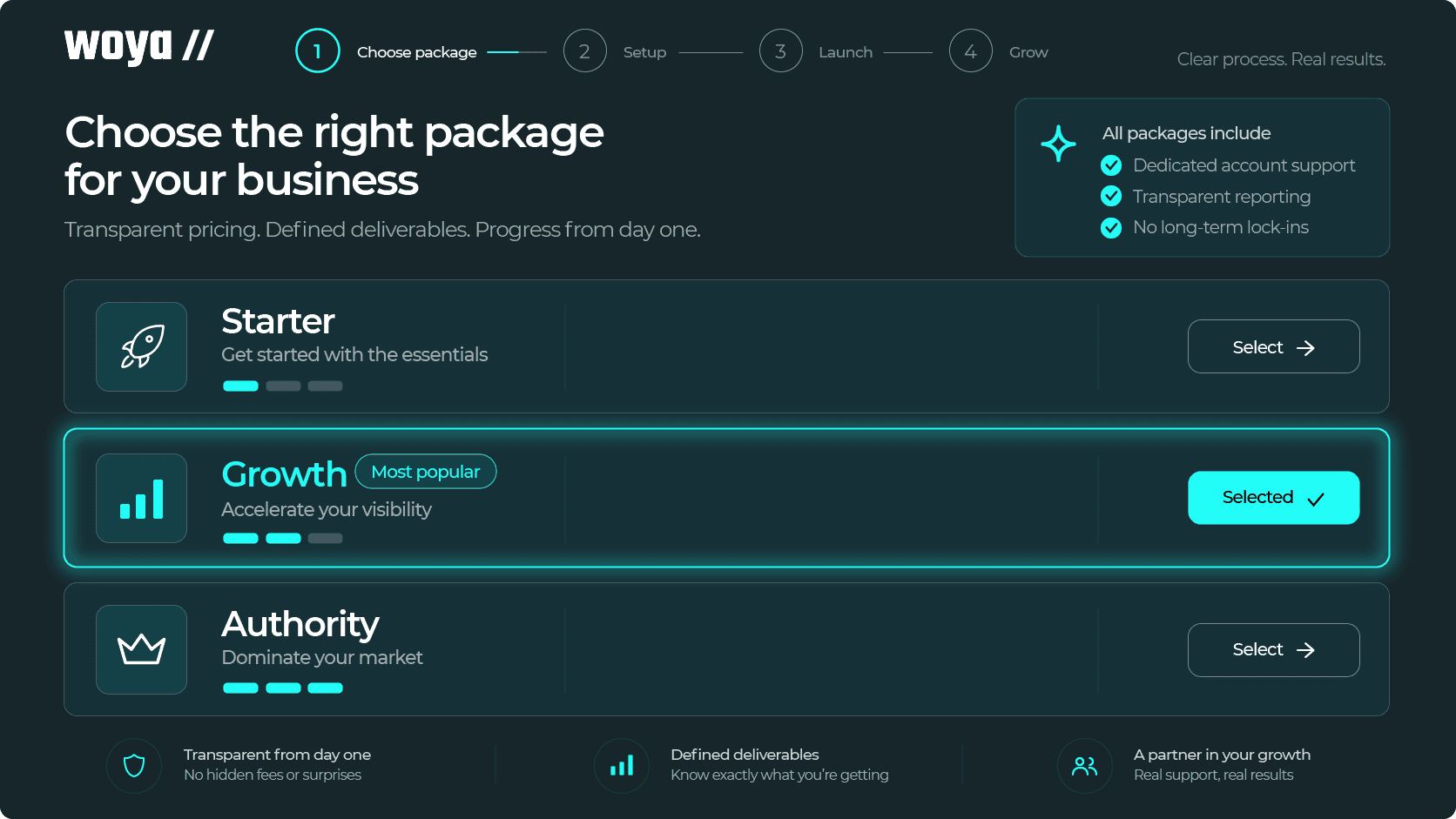Click step 1 circle in the progress stepper
The image size is (1456, 819).
[x=318, y=51]
